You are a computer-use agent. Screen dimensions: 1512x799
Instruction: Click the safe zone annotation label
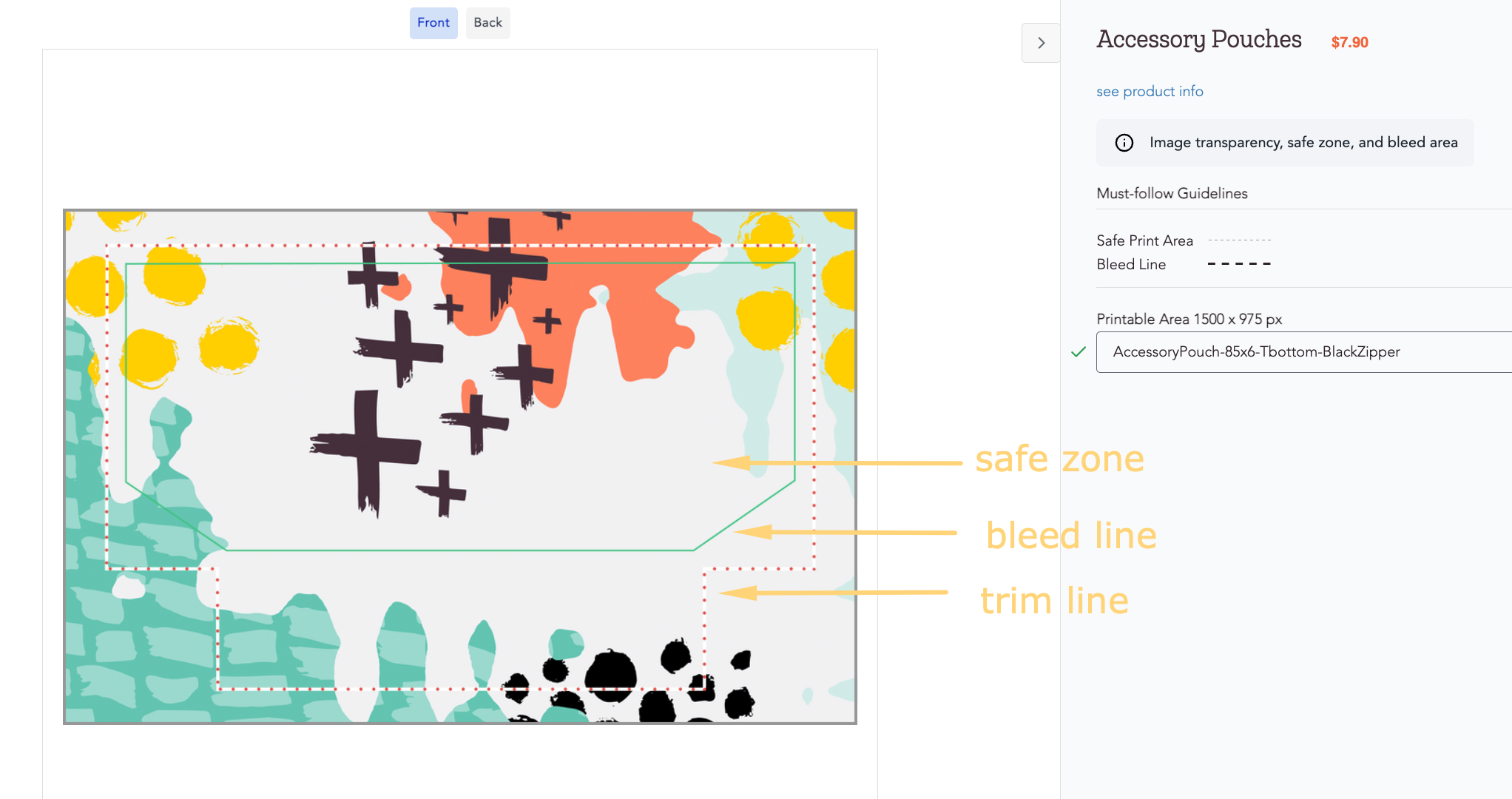pos(1059,459)
